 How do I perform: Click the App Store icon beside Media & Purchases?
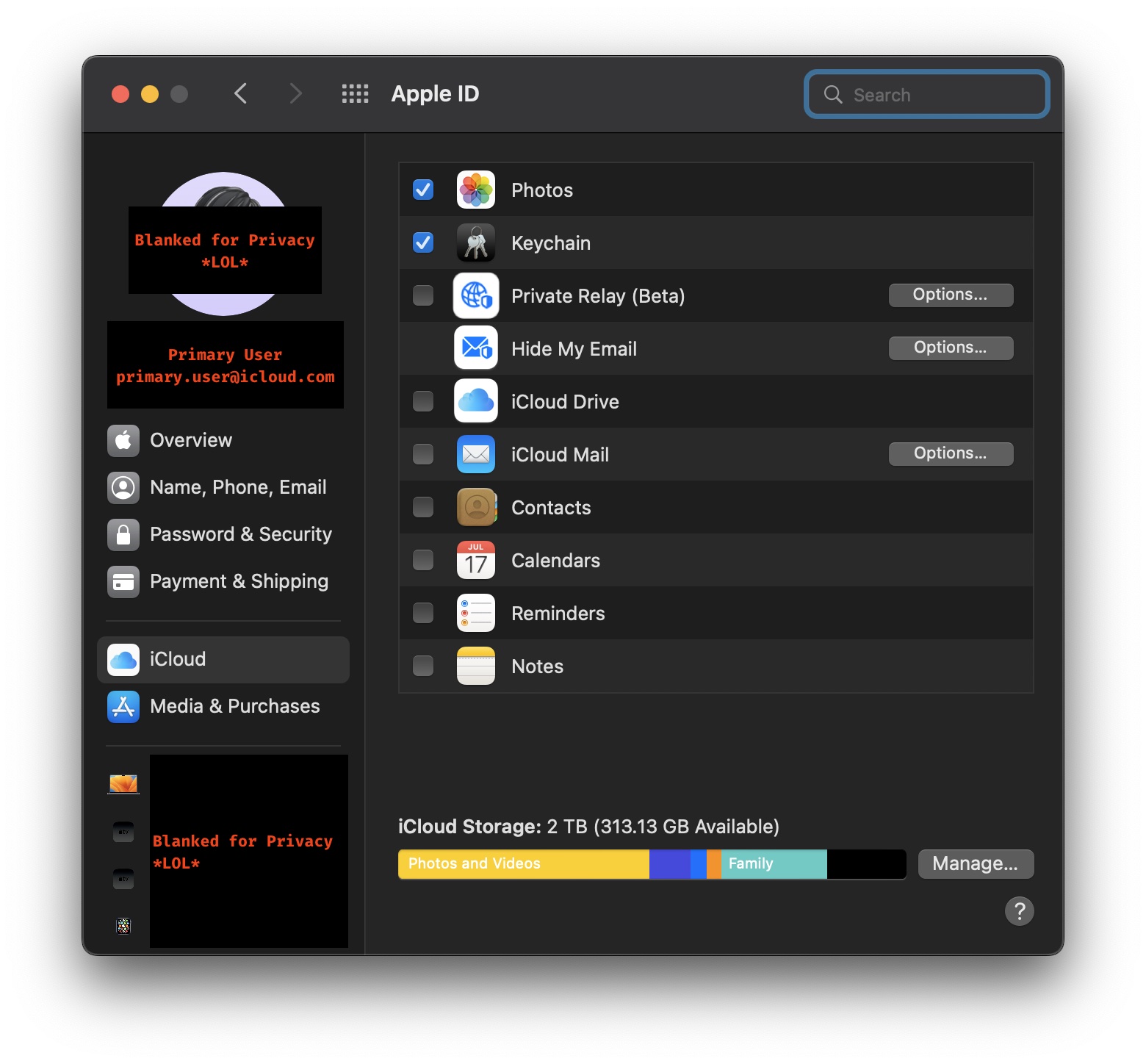(x=123, y=706)
